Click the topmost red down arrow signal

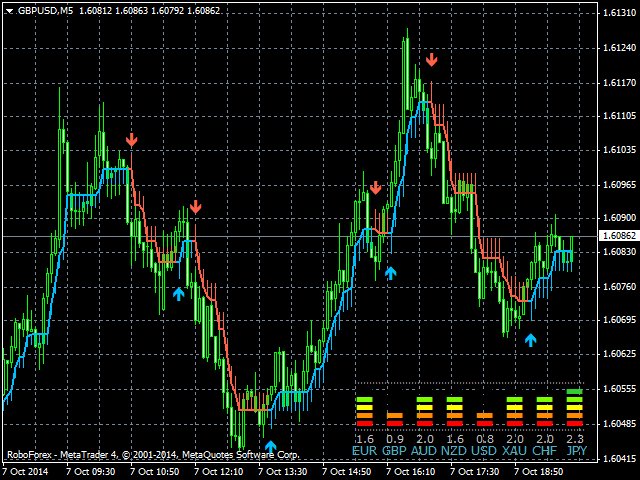point(431,60)
